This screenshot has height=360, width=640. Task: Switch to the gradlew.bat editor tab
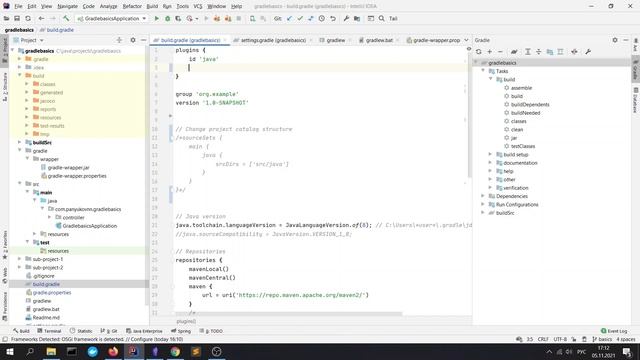[x=379, y=40]
